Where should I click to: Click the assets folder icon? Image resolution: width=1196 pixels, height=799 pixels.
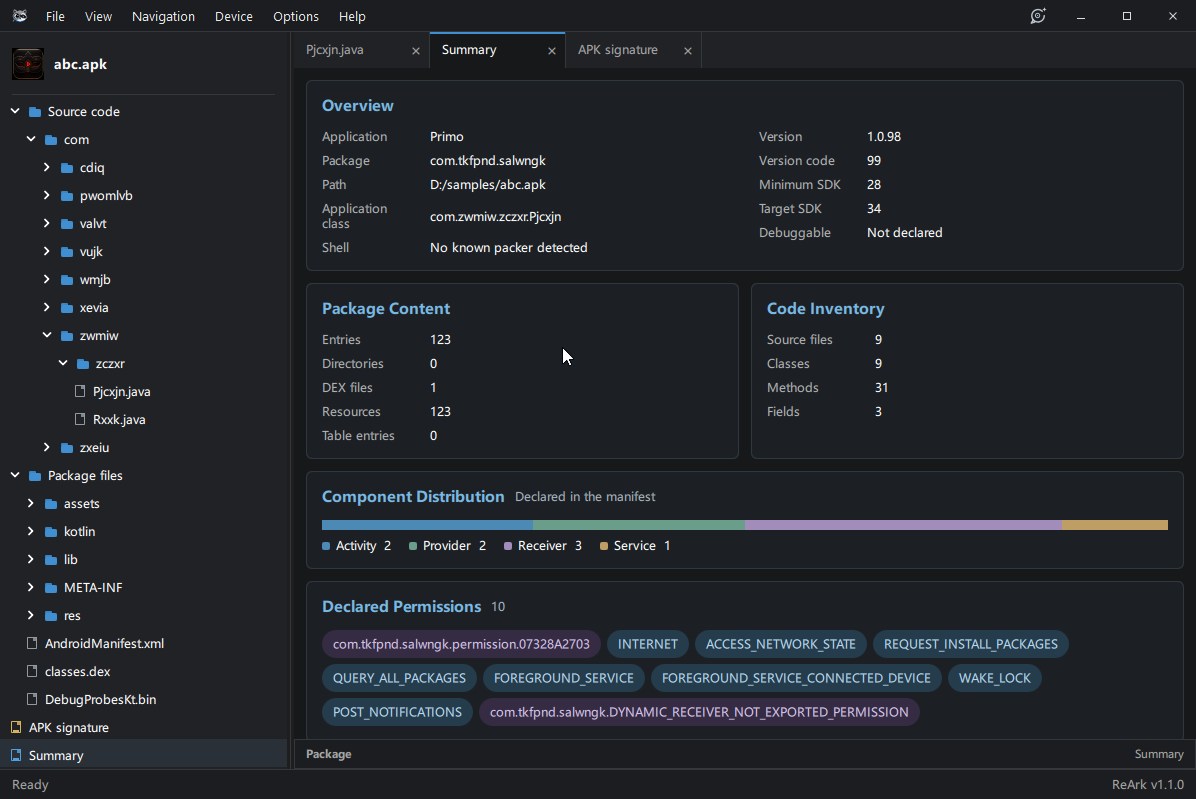tap(51, 504)
